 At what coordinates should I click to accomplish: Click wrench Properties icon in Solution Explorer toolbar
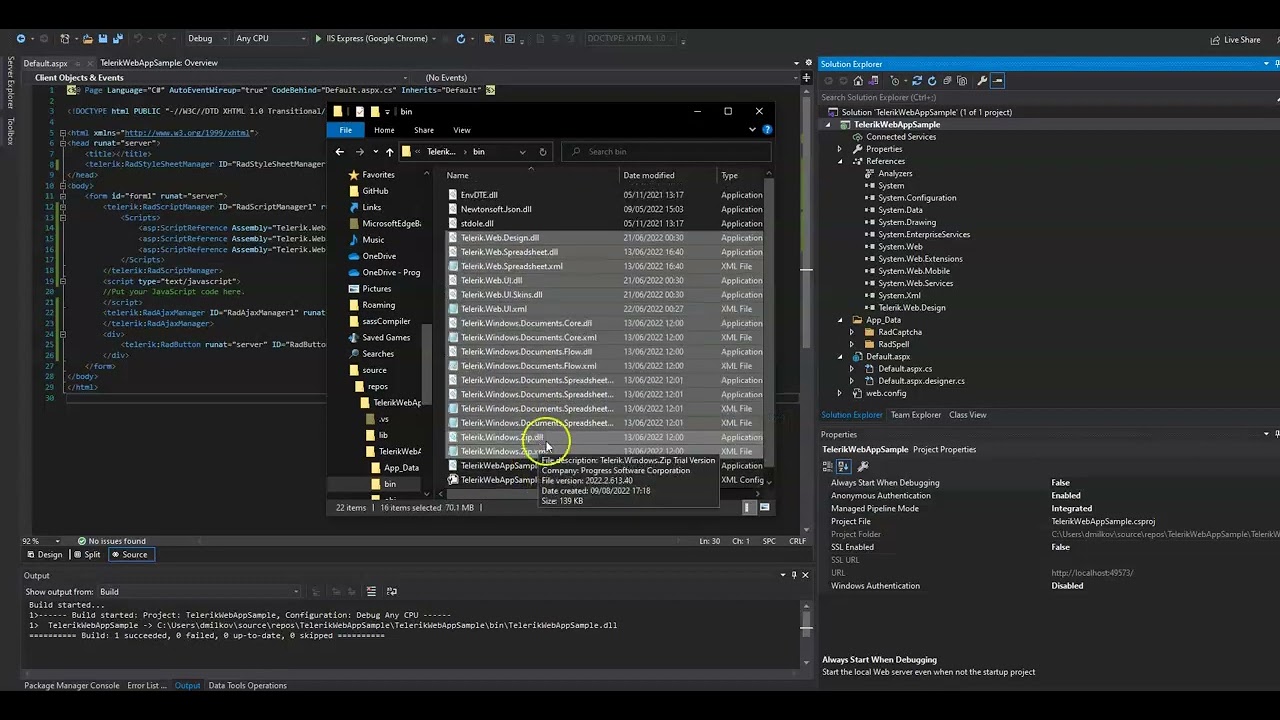coord(982,81)
